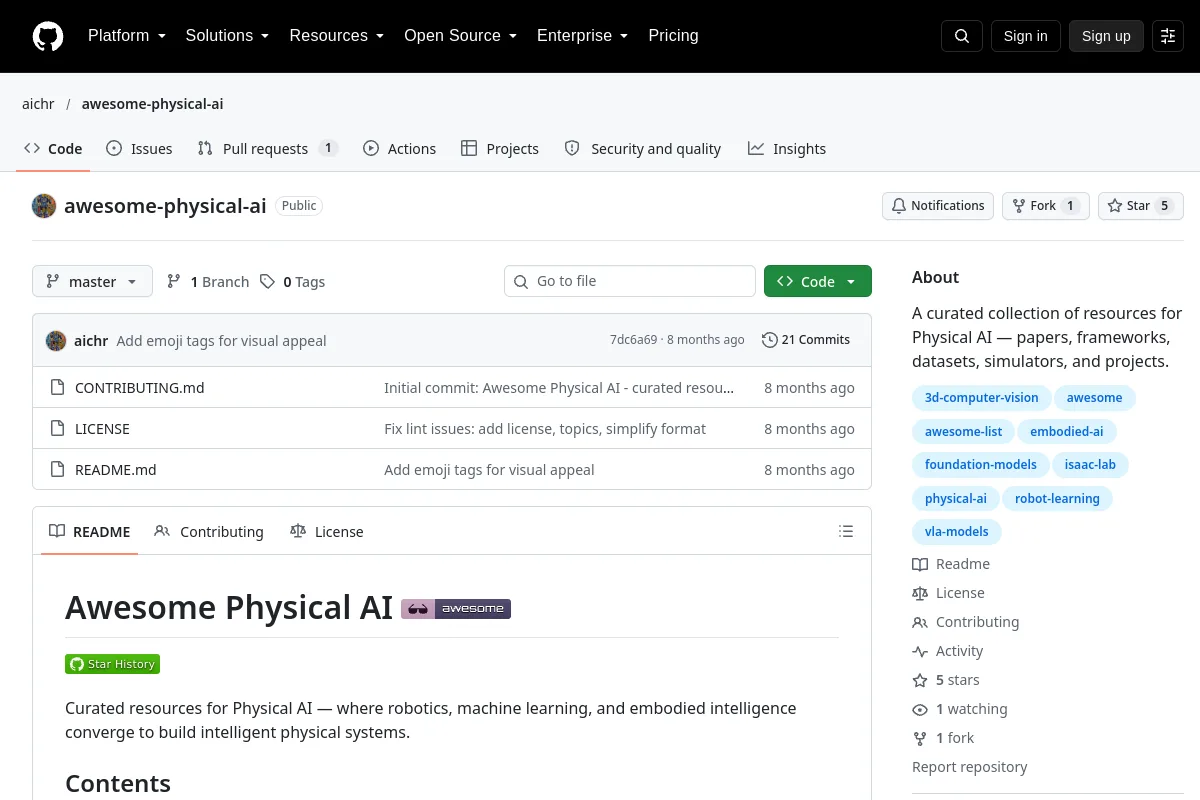1200x800 pixels.
Task: Switch to the Issues tab
Action: pyautogui.click(x=140, y=149)
